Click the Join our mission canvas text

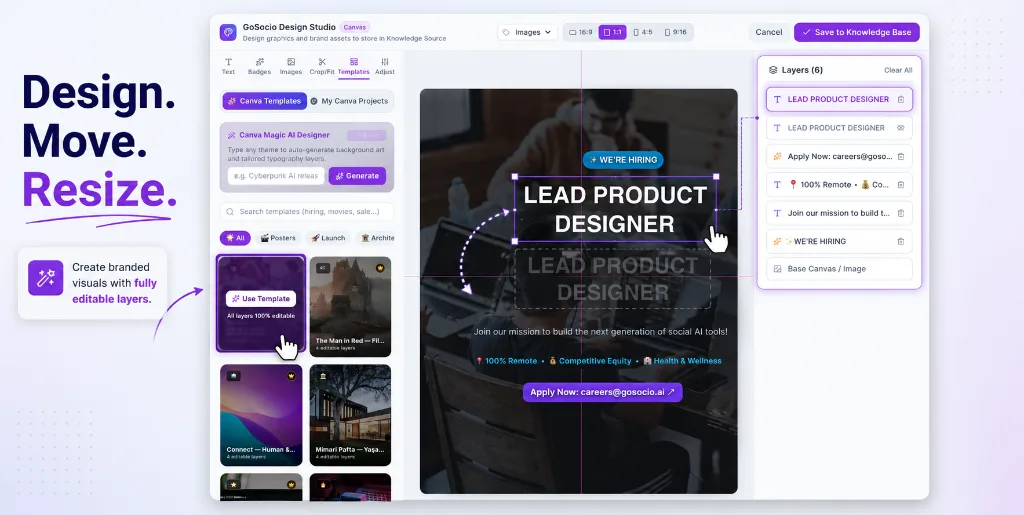click(601, 332)
